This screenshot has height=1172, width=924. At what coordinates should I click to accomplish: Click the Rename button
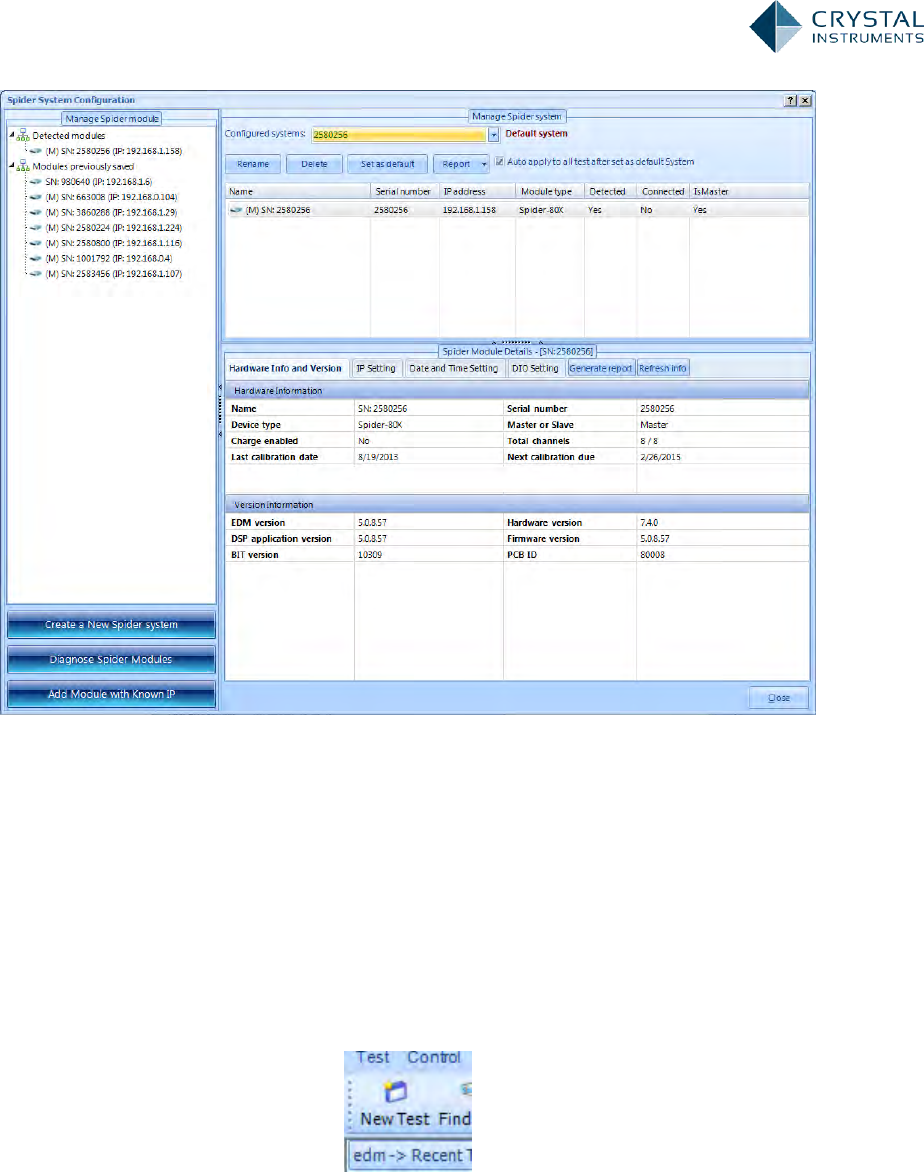pyautogui.click(x=253, y=164)
